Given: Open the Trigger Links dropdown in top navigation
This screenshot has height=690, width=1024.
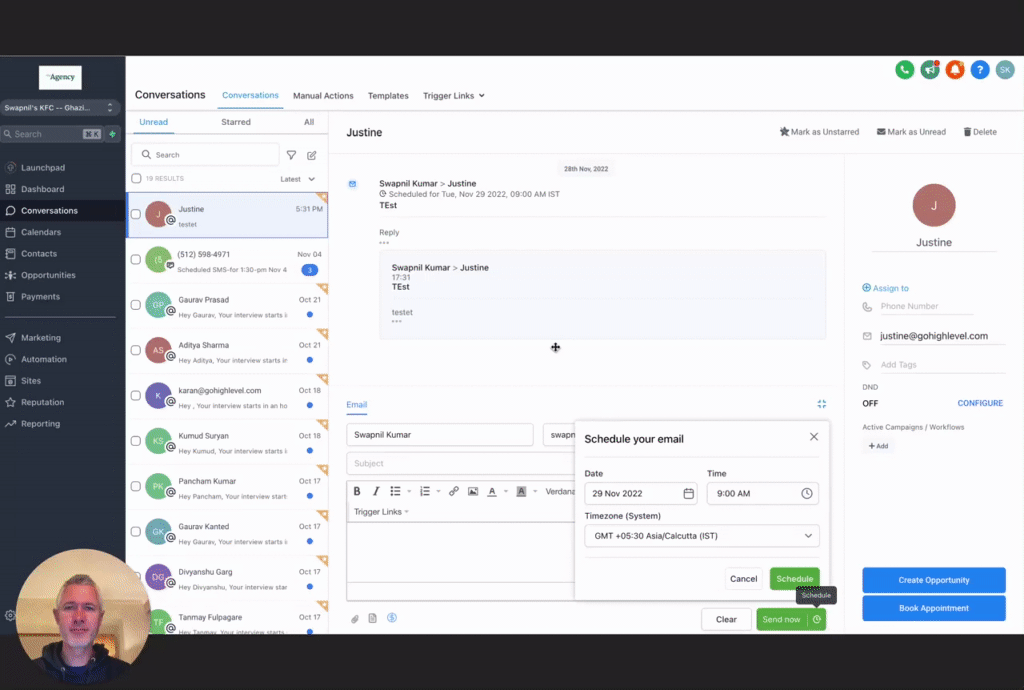Looking at the screenshot, I should click(454, 96).
